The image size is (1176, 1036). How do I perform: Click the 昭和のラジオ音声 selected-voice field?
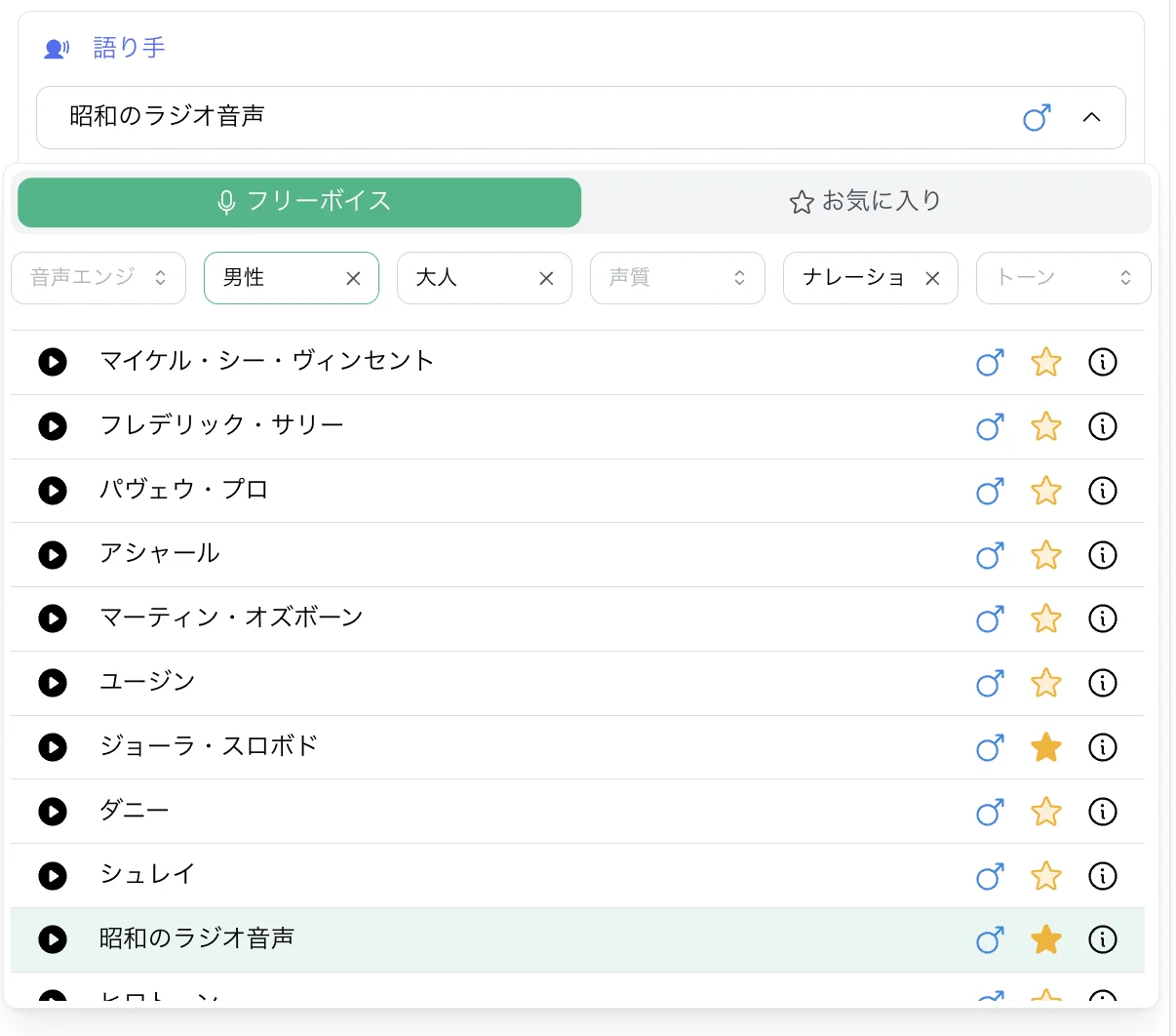tap(581, 117)
